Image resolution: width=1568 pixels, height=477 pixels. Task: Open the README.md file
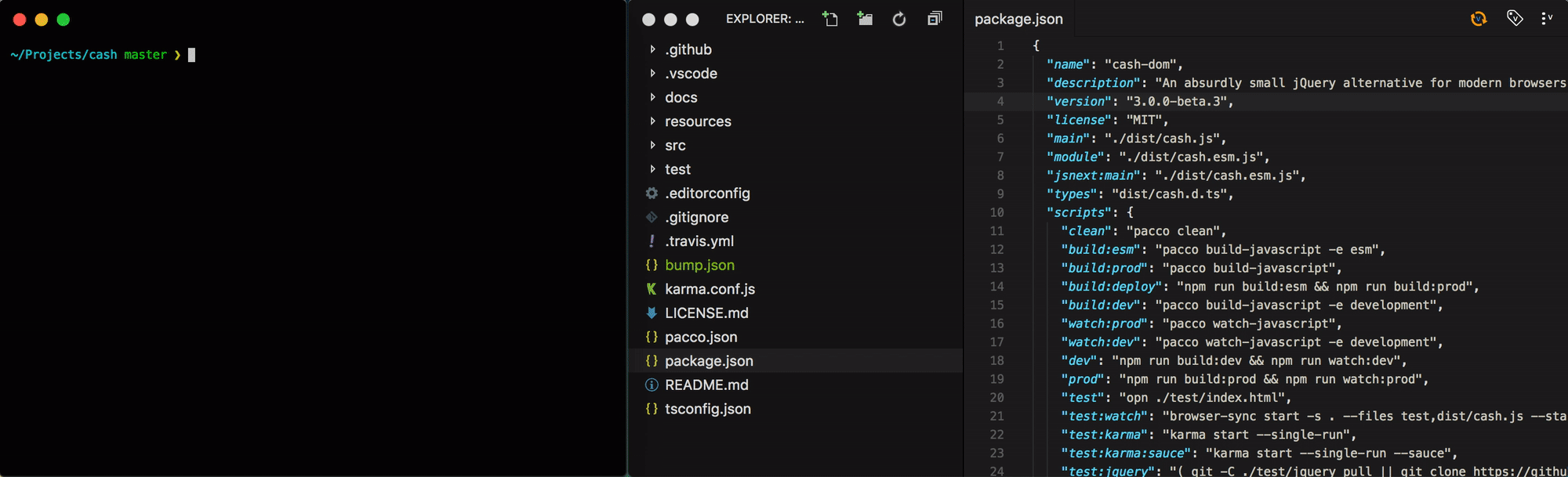(x=796, y=385)
